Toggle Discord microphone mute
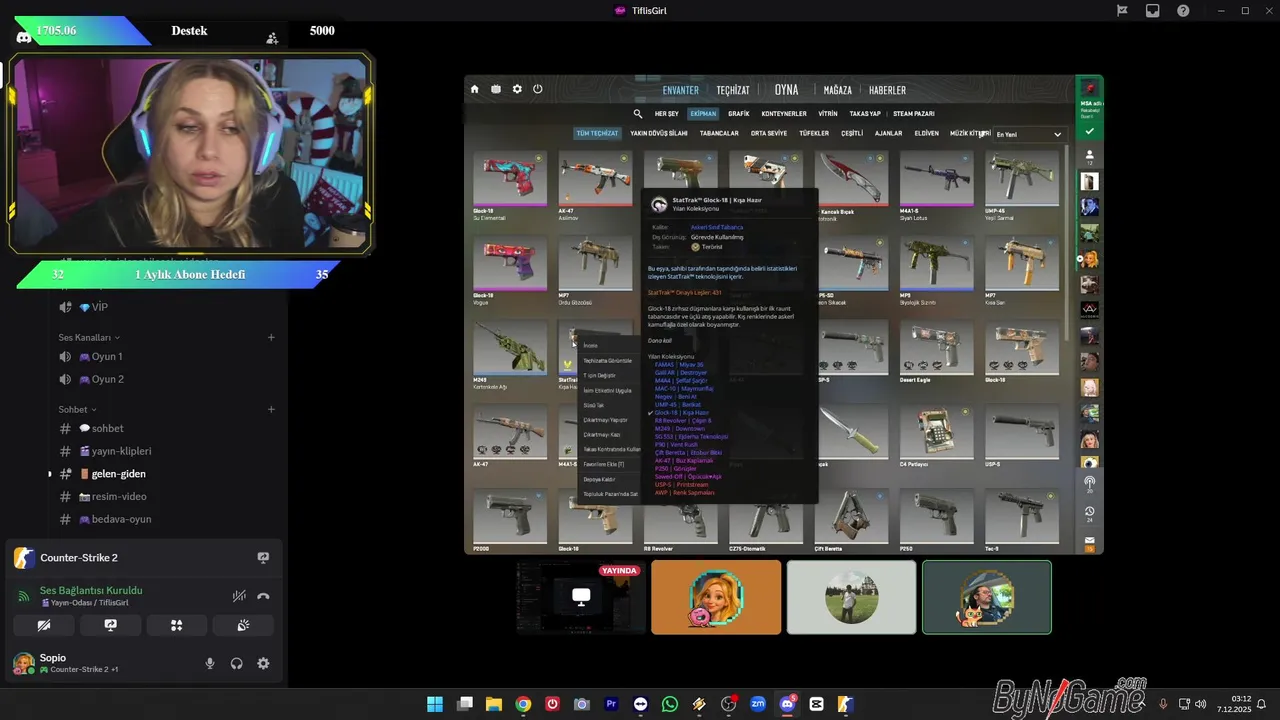 pos(210,663)
